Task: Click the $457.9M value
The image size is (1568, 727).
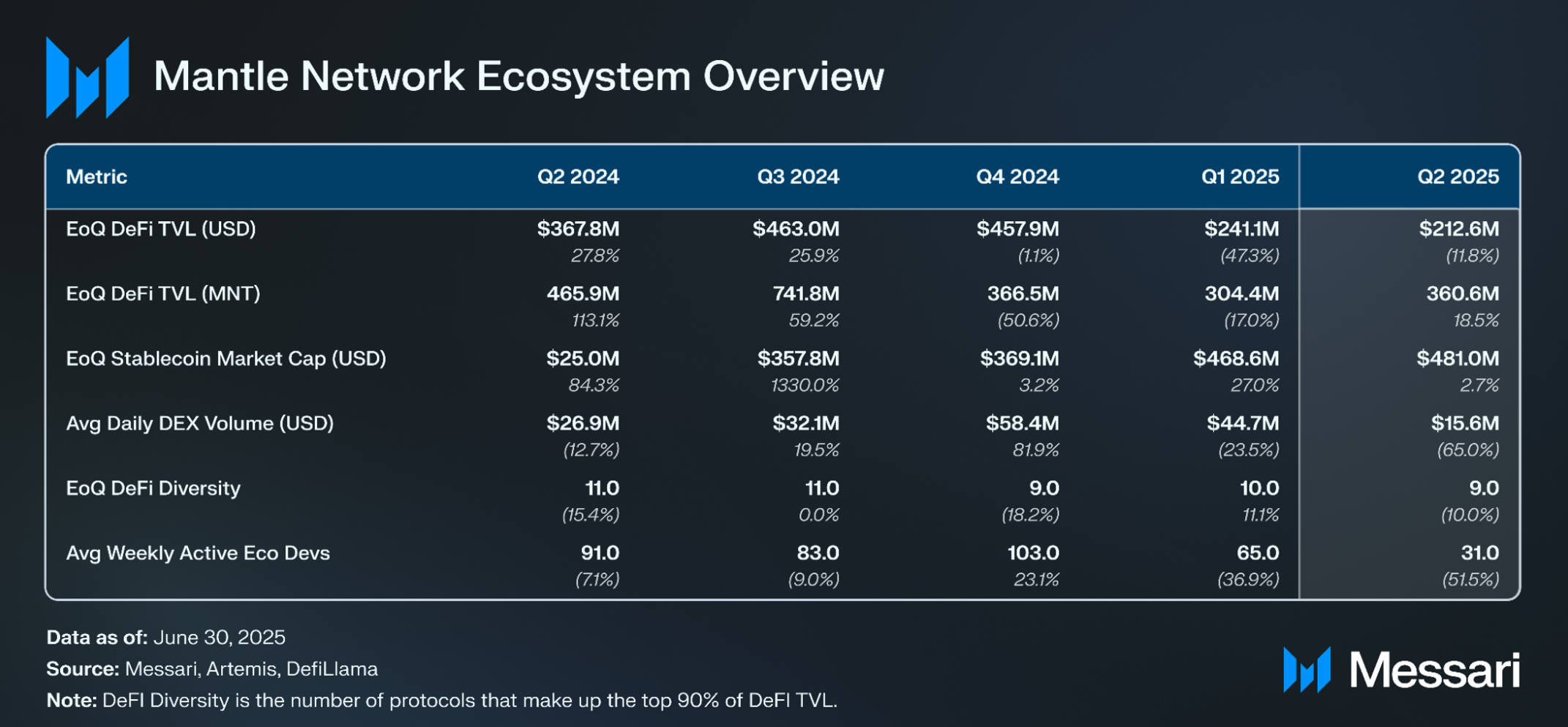Action: (x=1018, y=229)
